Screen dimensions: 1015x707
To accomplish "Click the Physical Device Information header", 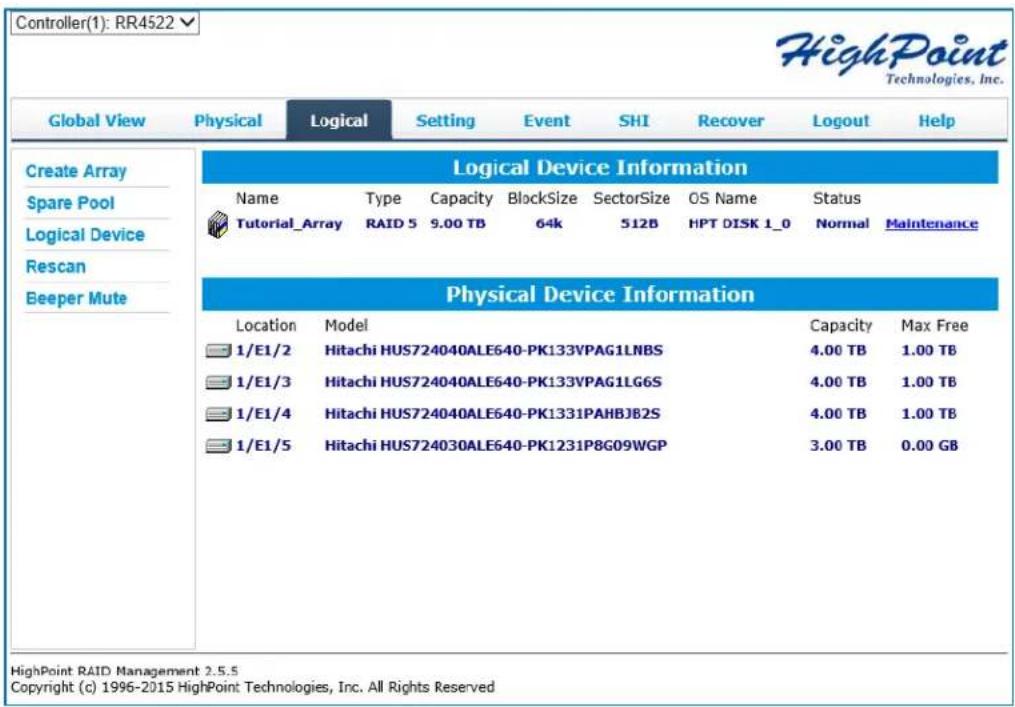I will click(600, 295).
